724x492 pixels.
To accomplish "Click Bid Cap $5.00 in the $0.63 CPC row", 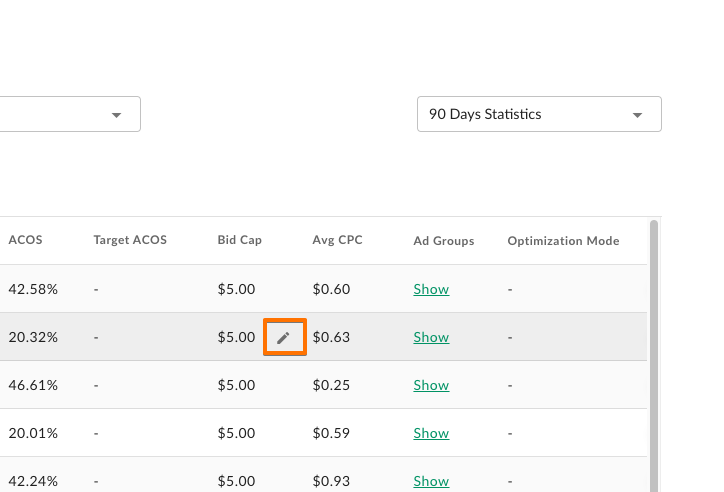I will point(236,337).
